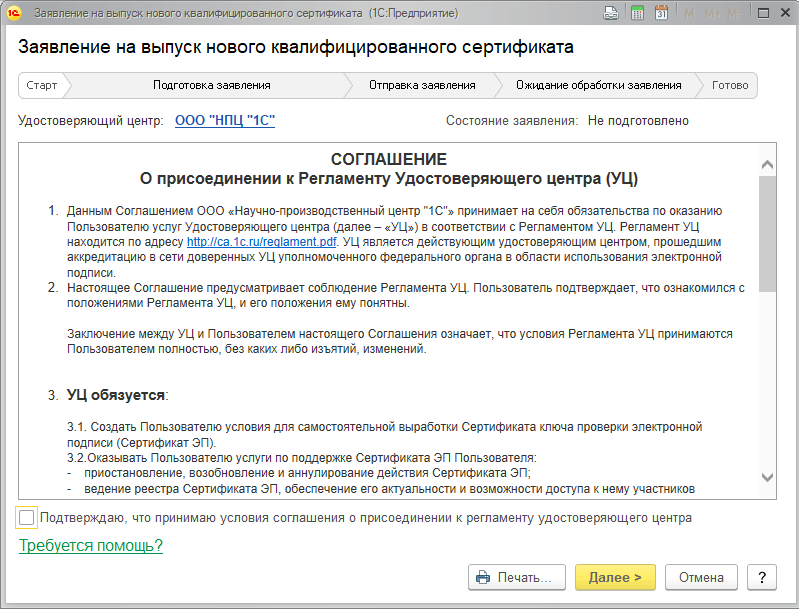Open the http://ca.1c.ru/reglament.pdf link
The image size is (799, 610).
[261, 242]
